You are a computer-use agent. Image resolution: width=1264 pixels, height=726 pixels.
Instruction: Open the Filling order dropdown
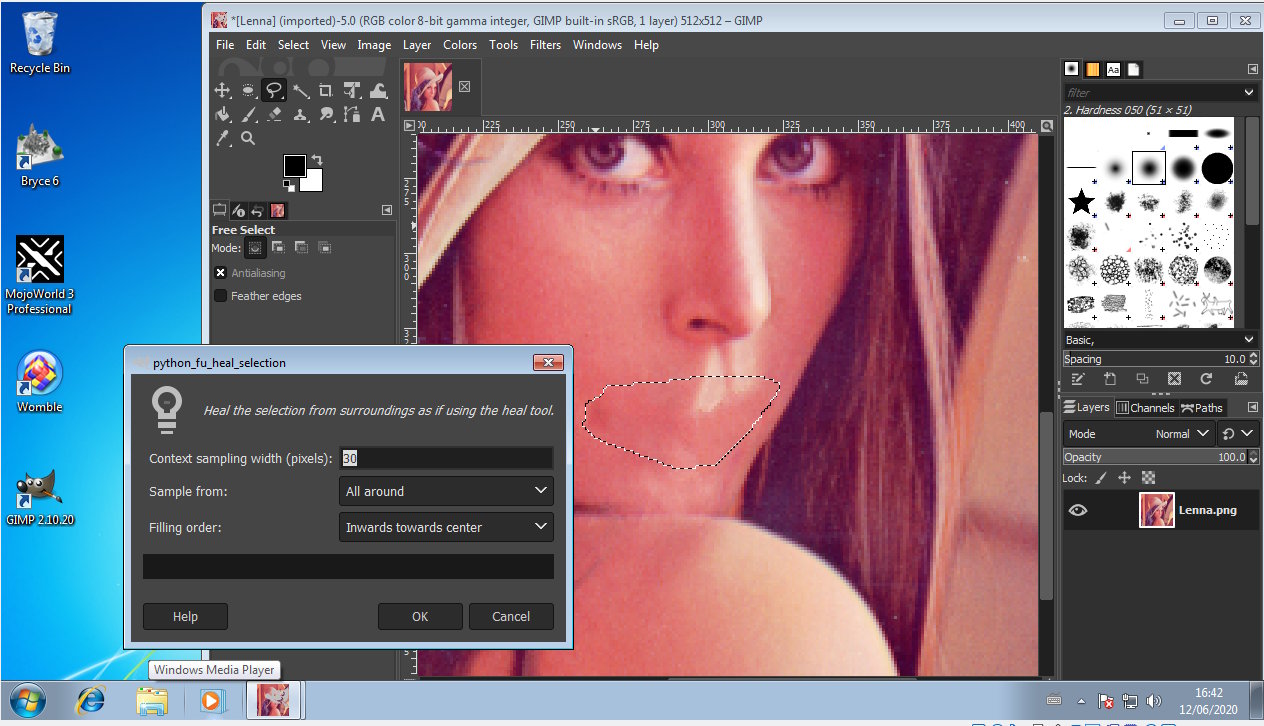click(446, 527)
